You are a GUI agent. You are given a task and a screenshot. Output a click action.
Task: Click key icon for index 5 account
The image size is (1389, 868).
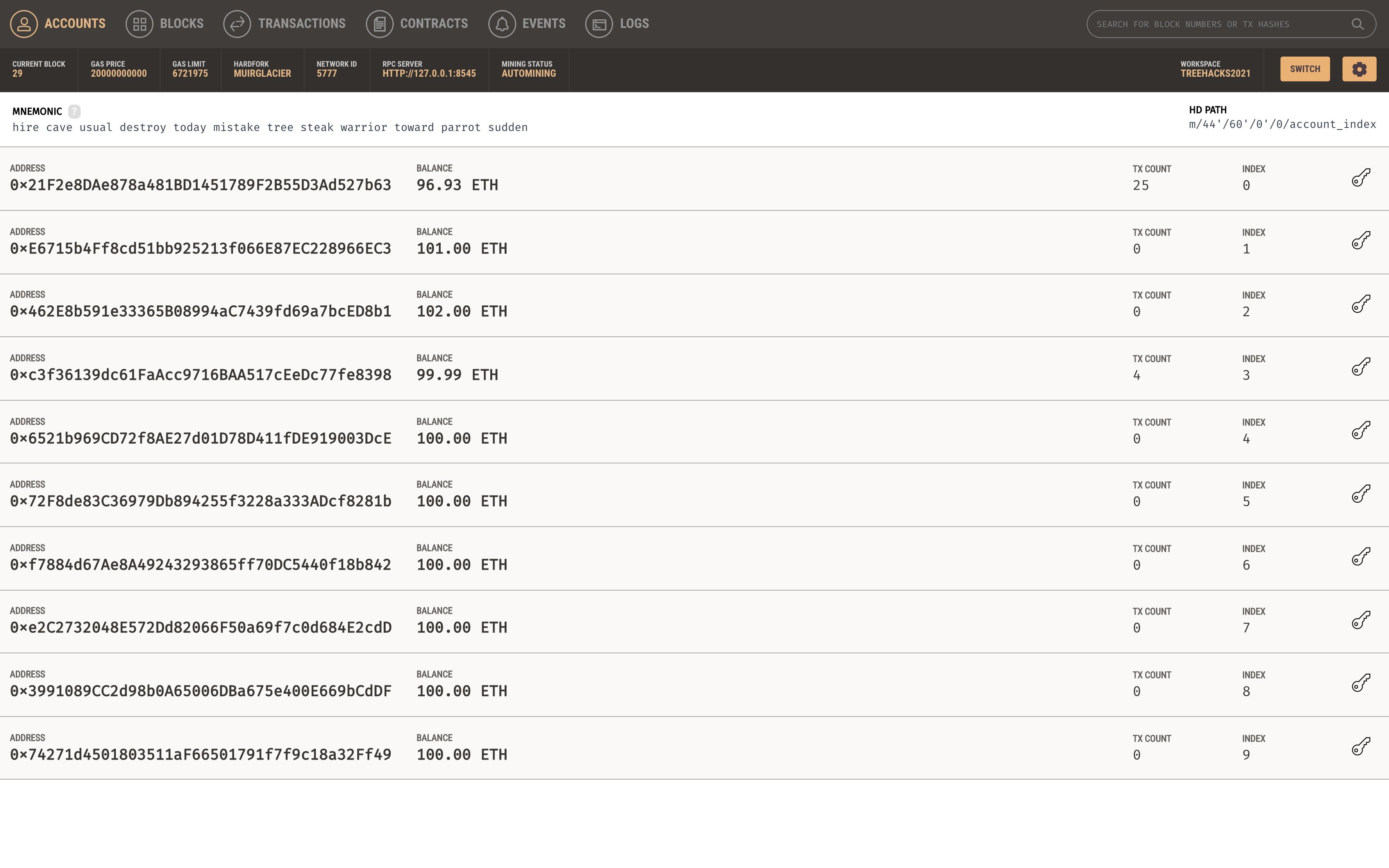1360,494
